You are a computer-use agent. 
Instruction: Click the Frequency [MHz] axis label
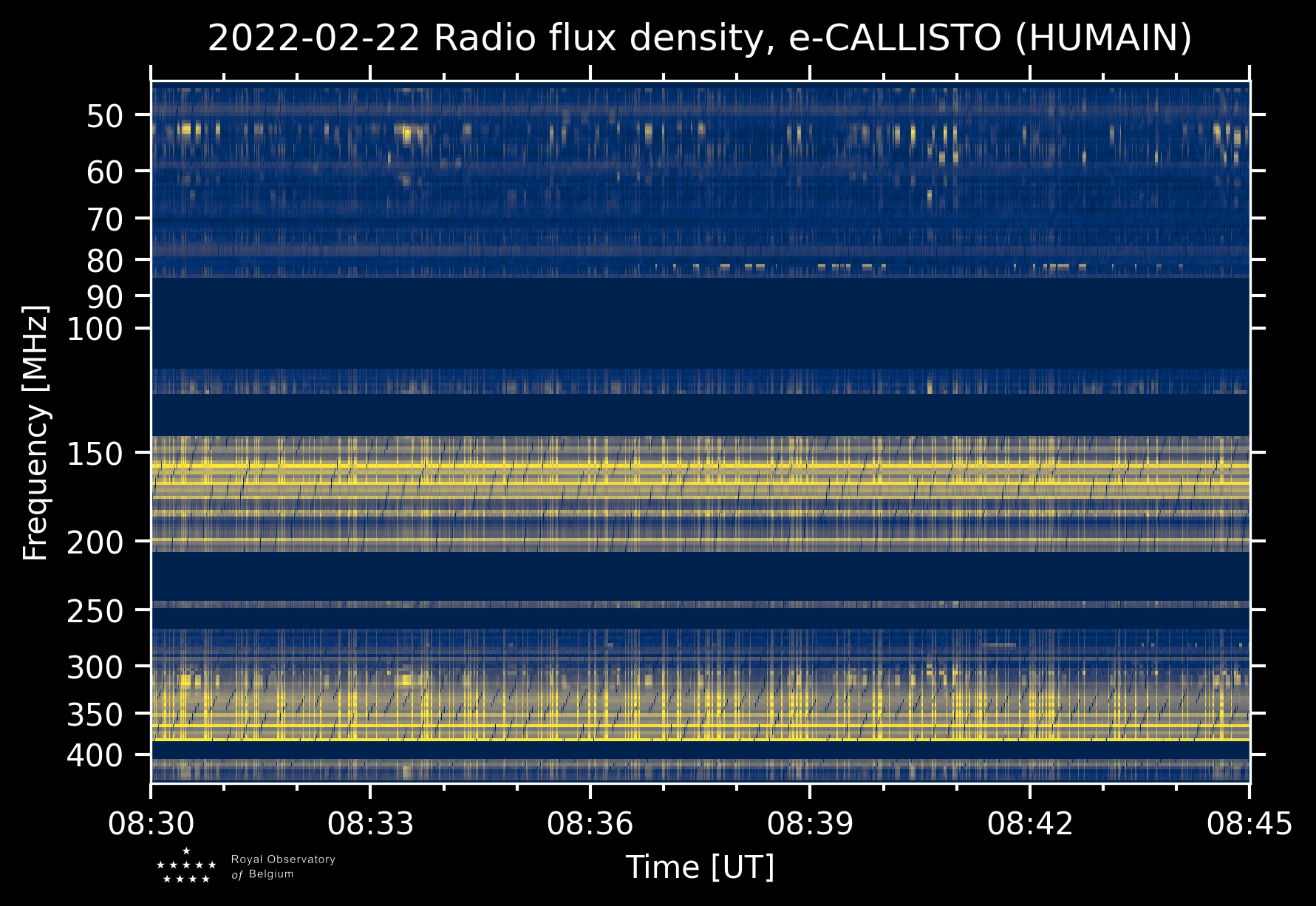point(35,432)
